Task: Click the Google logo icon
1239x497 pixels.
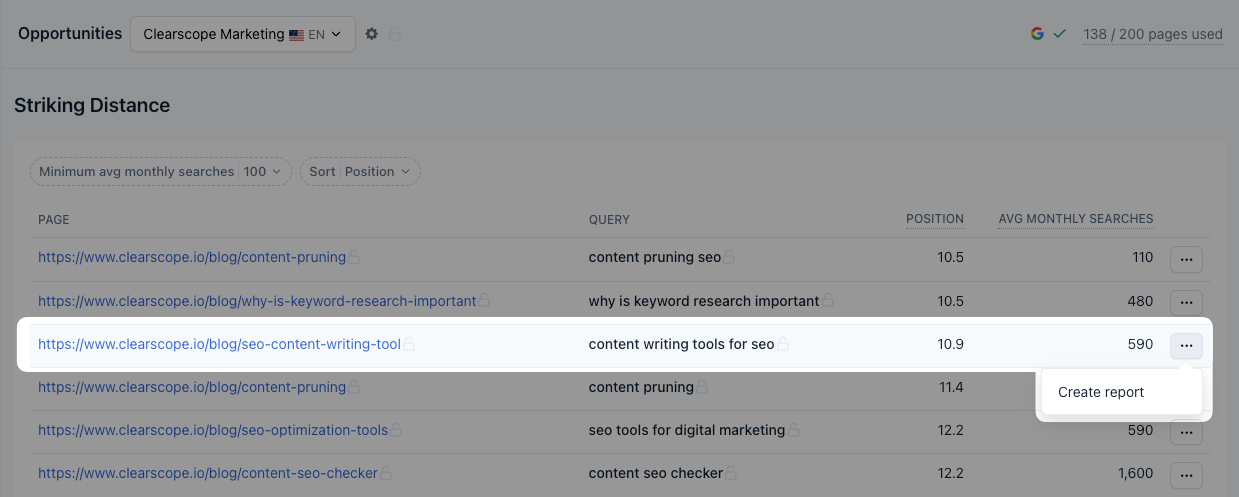Action: [1037, 34]
